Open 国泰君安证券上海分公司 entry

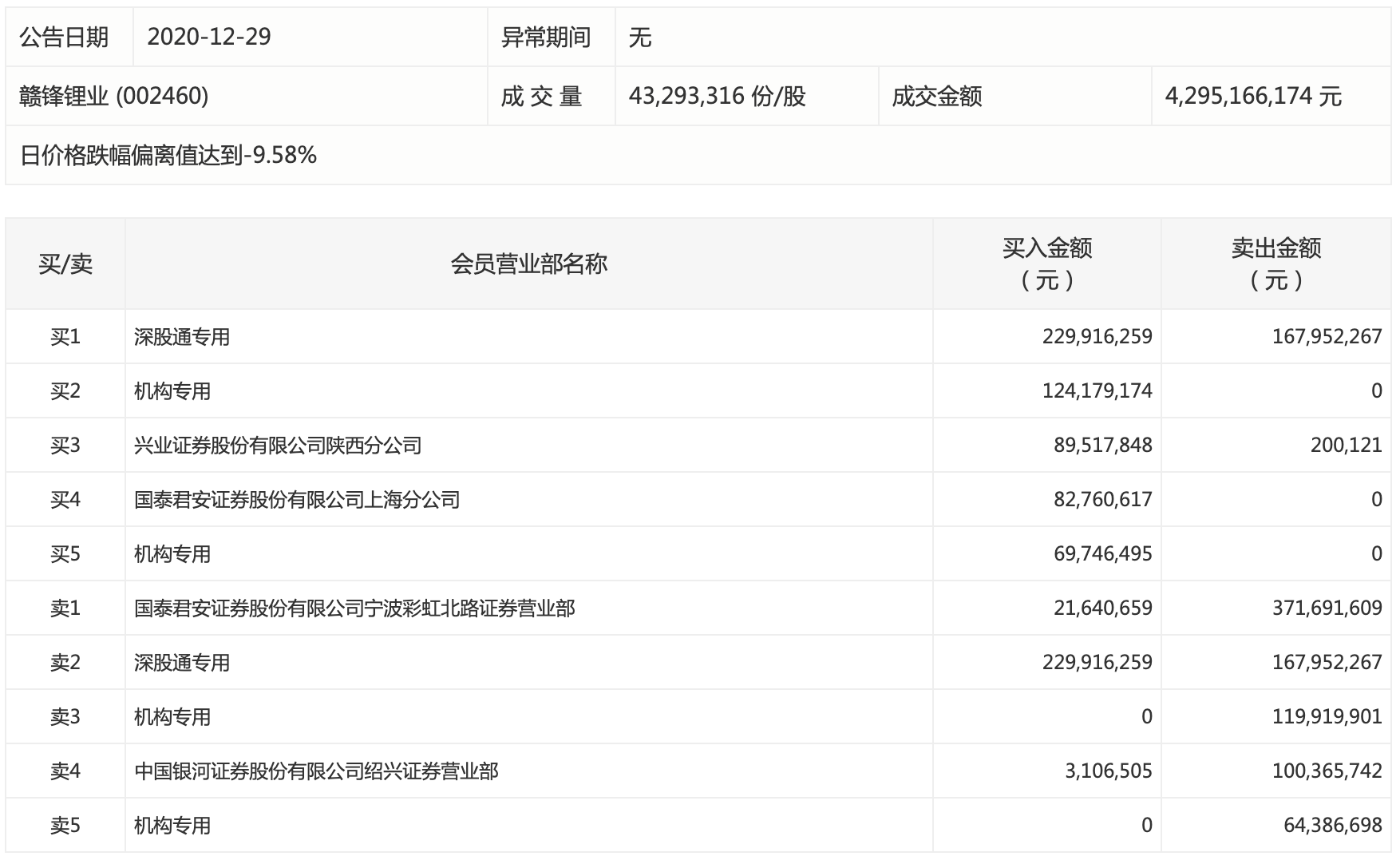coord(297,500)
